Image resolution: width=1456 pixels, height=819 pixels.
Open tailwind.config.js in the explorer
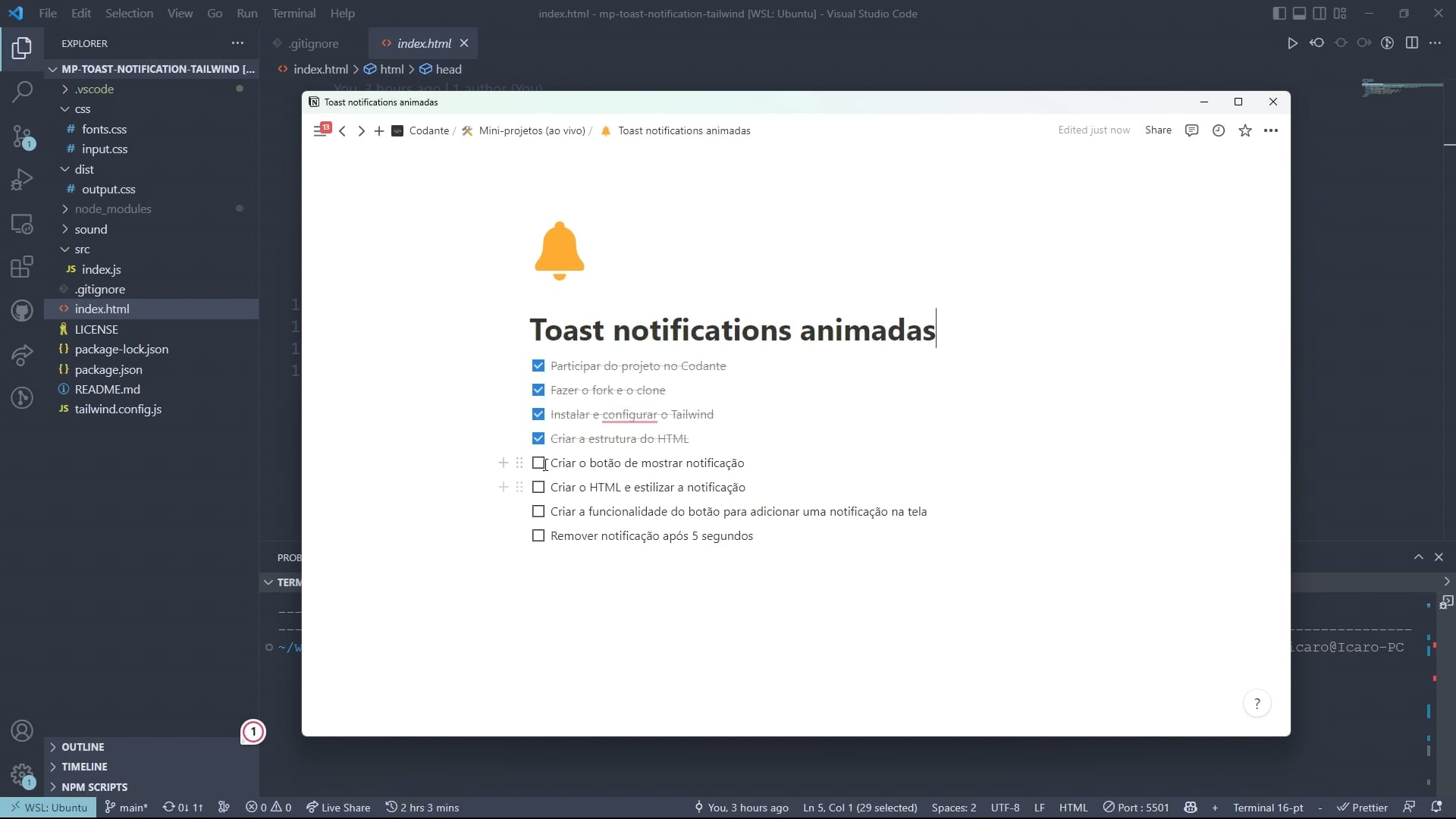tap(118, 409)
